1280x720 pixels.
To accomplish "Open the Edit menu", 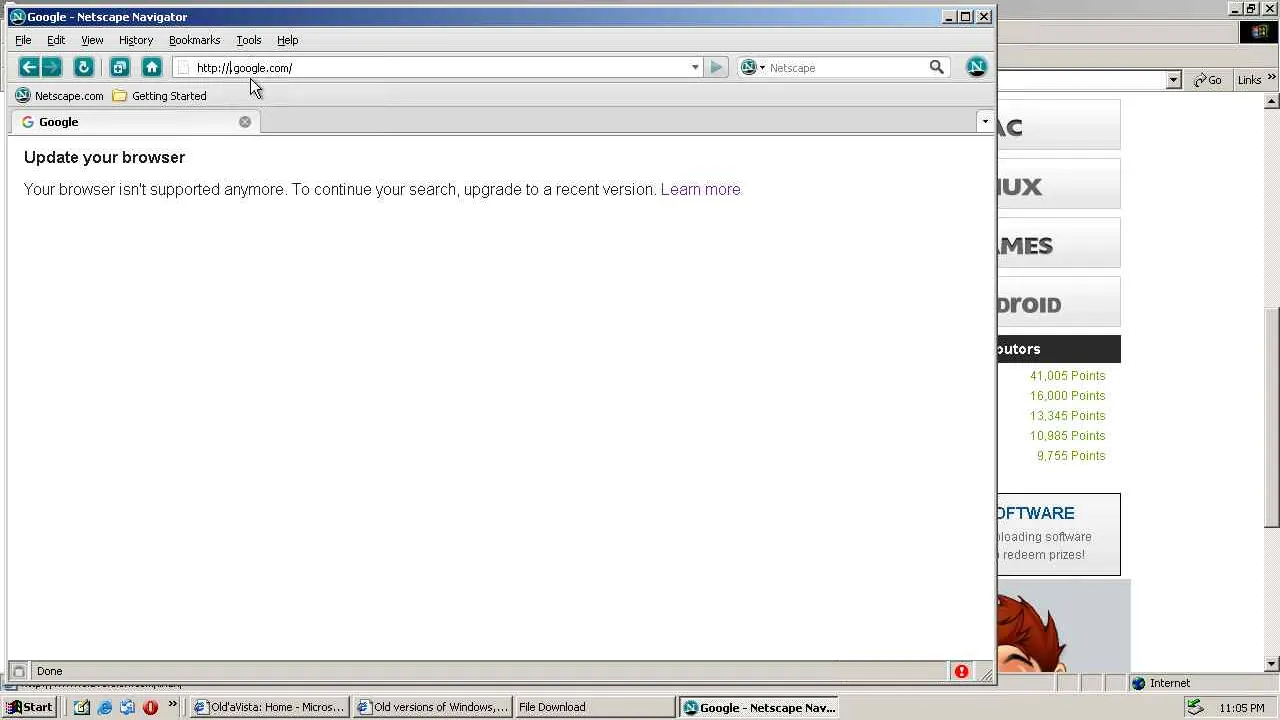I will 56,40.
